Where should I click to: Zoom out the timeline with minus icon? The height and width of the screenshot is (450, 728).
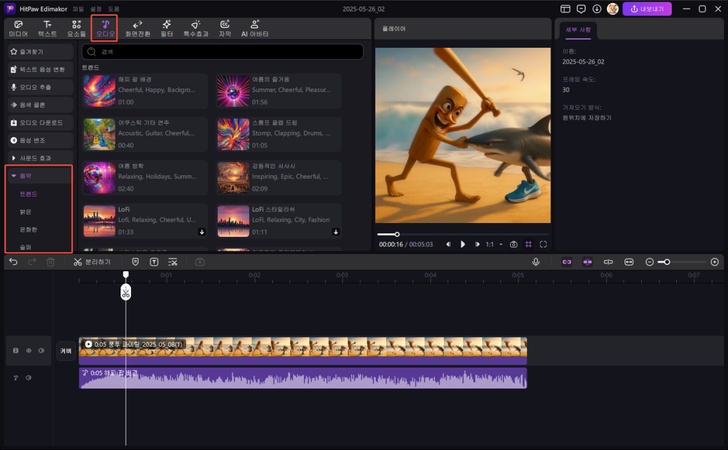[x=650, y=262]
